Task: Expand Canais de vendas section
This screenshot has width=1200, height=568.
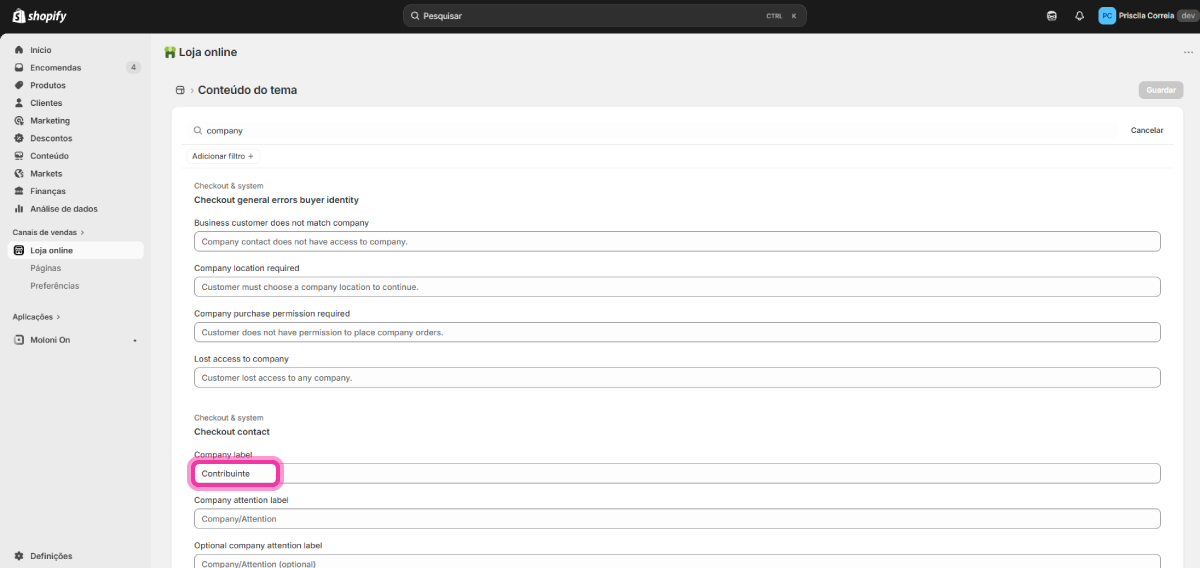Action: 48,233
